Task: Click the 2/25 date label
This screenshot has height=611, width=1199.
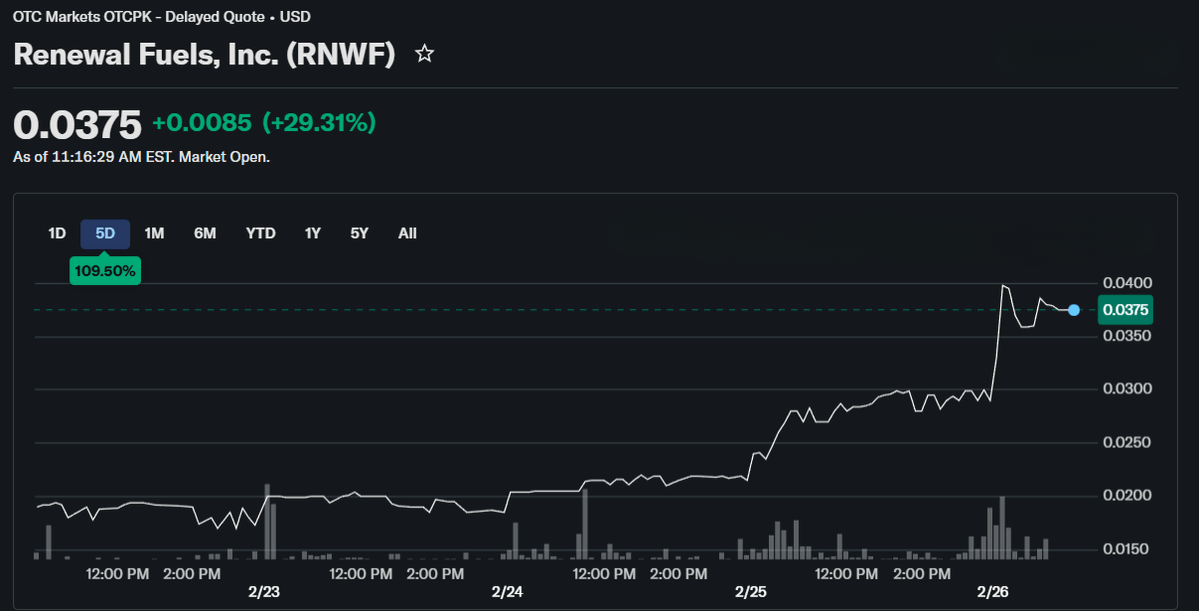Action: click(750, 592)
